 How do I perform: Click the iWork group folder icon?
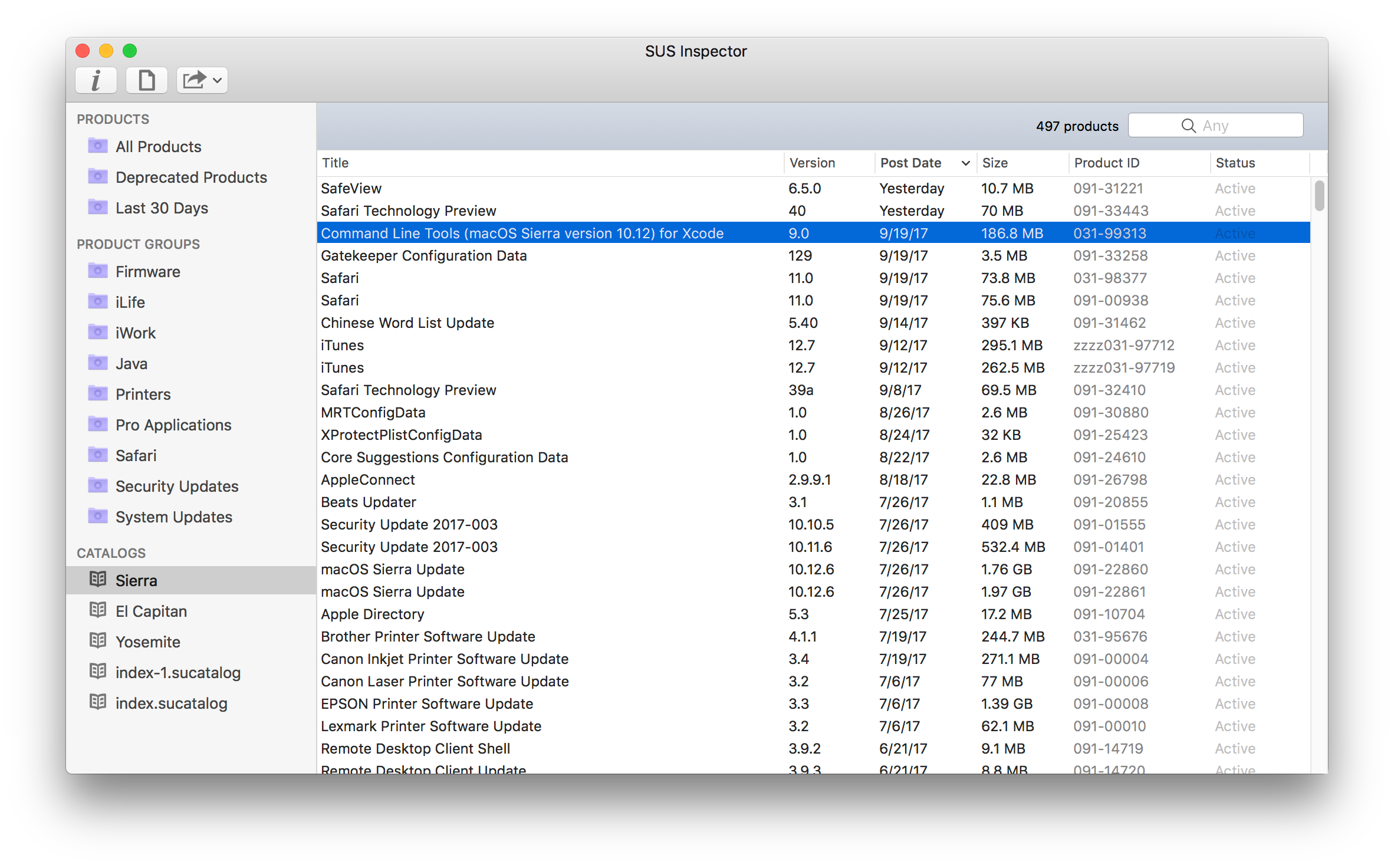coord(98,332)
